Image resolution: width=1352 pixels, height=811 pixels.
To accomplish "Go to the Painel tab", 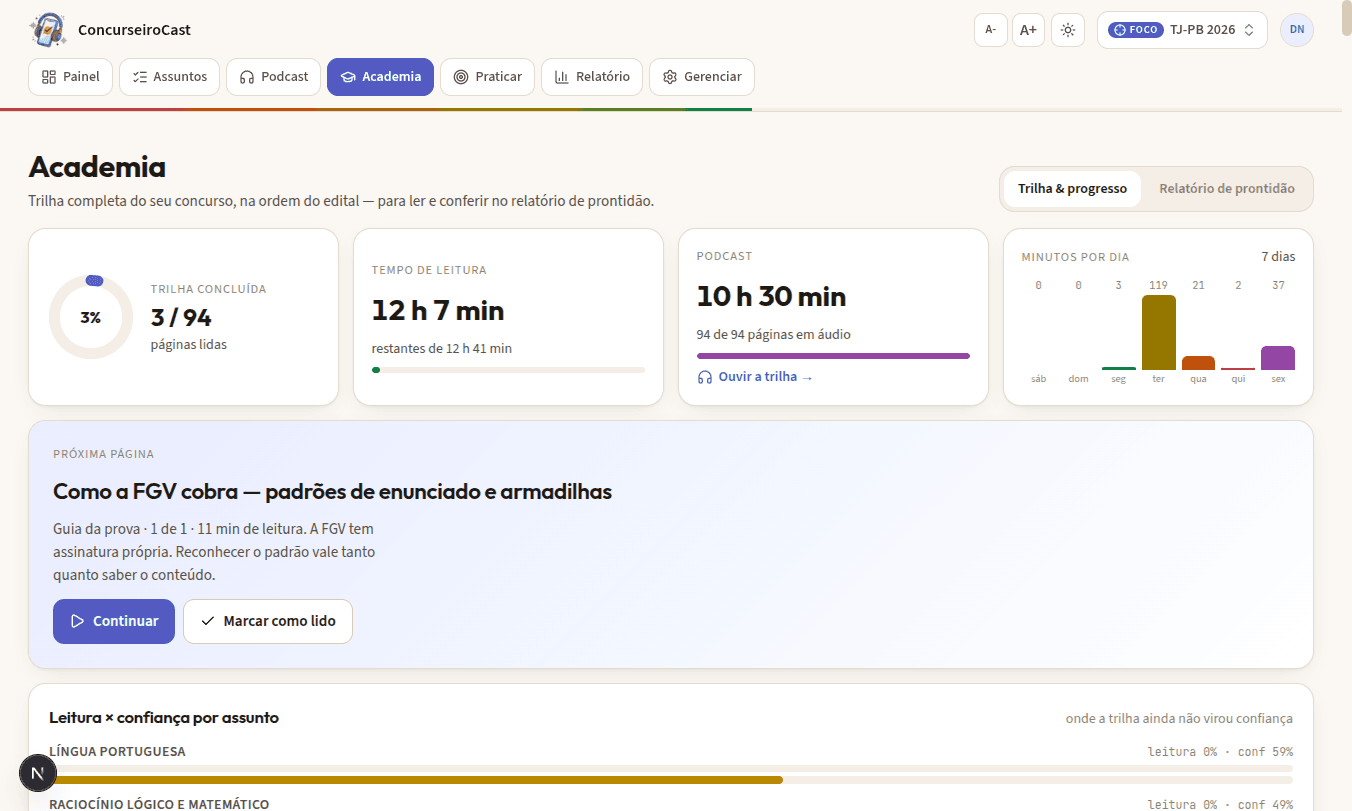I will tap(70, 77).
